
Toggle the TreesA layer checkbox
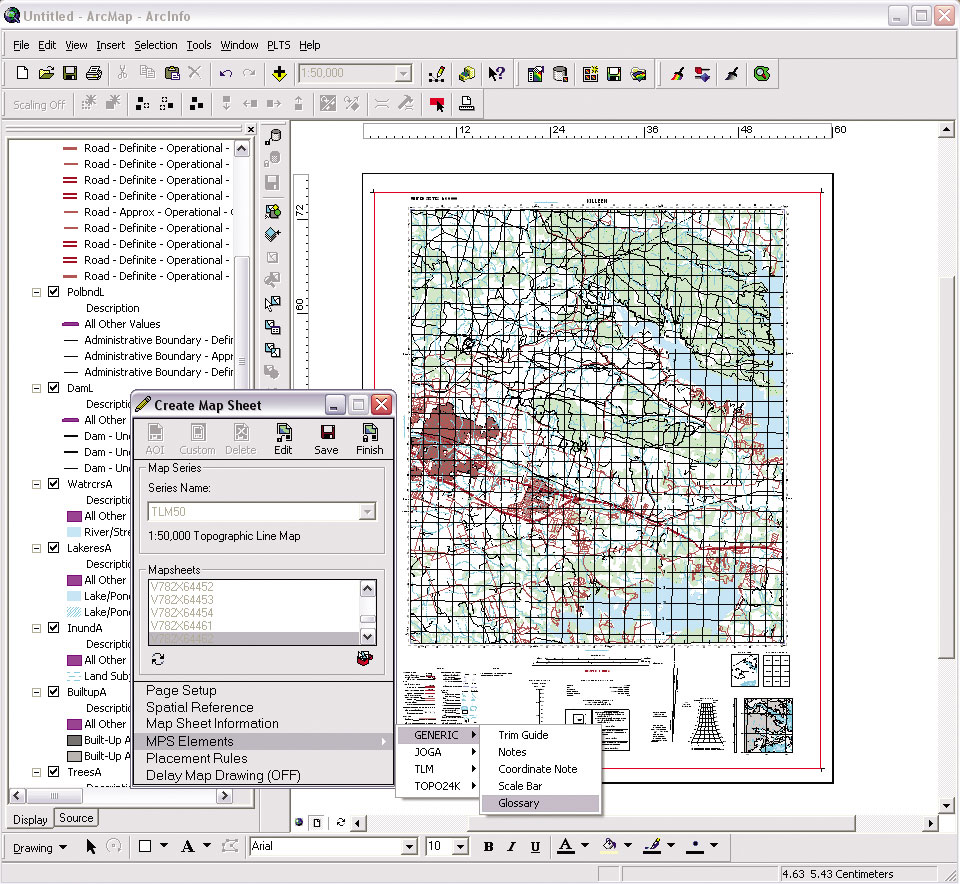54,771
